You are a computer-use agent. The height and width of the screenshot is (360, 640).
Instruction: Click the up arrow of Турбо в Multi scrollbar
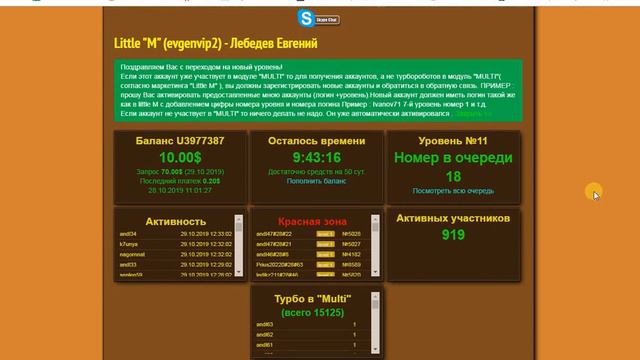[x=376, y=296]
